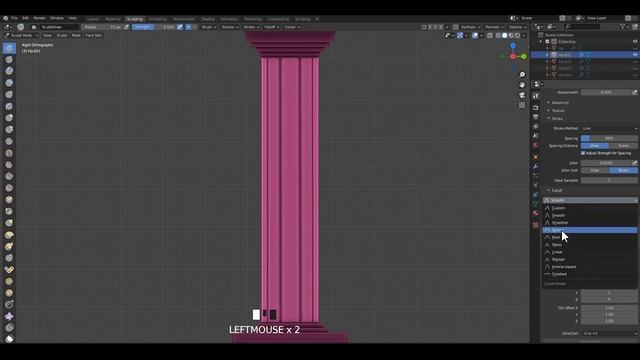640x360 pixels.
Task: Switch orthographic/perspective grid icon
Action: (522, 105)
